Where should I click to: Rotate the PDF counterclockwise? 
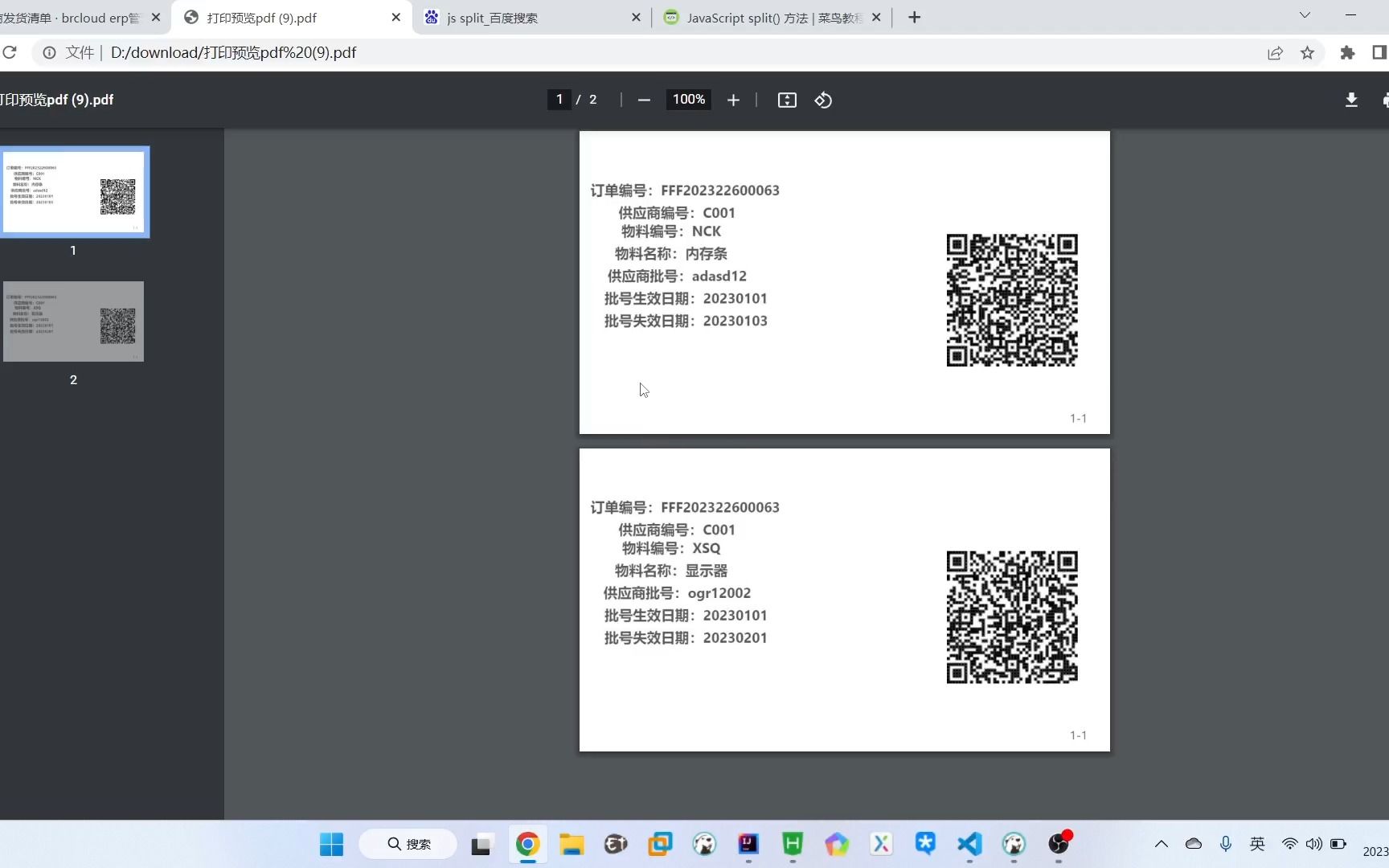823,100
